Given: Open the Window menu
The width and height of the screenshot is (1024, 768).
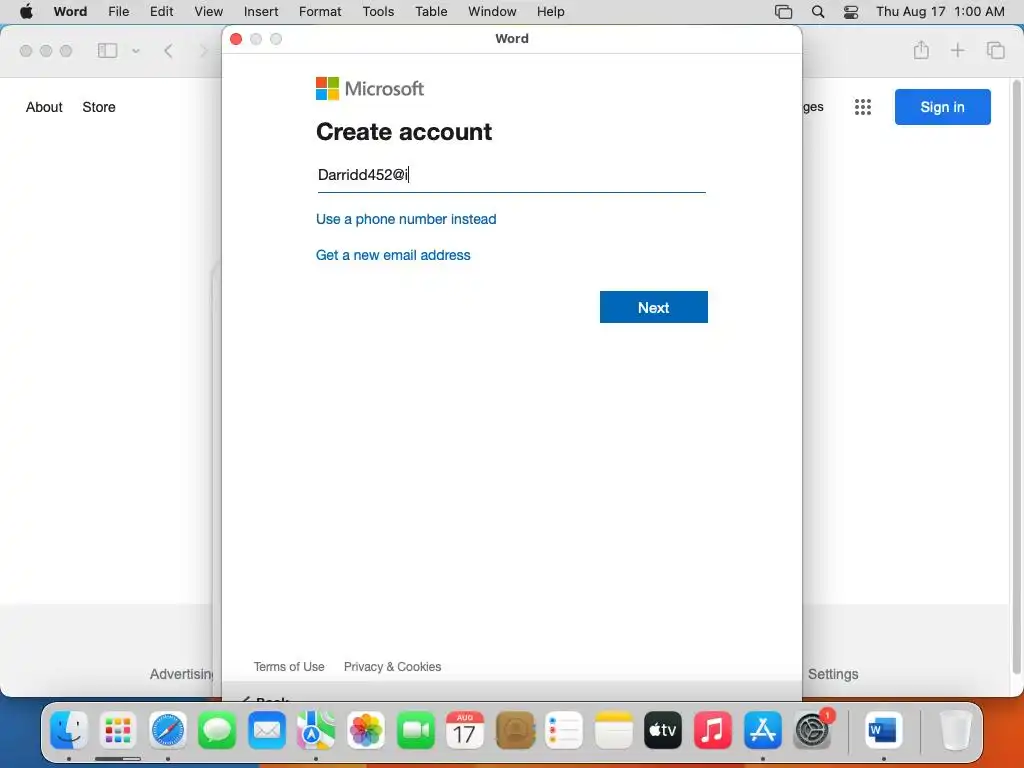Looking at the screenshot, I should coord(492,11).
